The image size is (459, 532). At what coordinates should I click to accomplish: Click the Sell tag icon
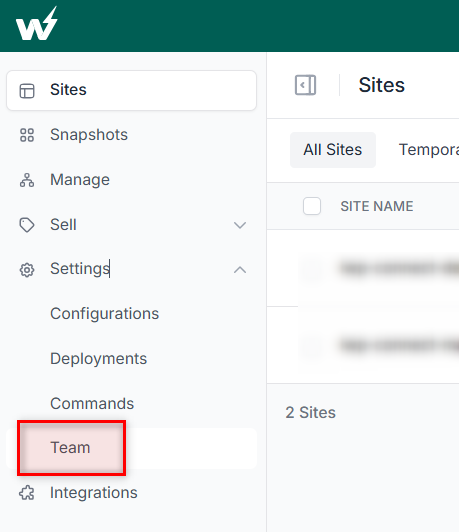[x=27, y=225]
